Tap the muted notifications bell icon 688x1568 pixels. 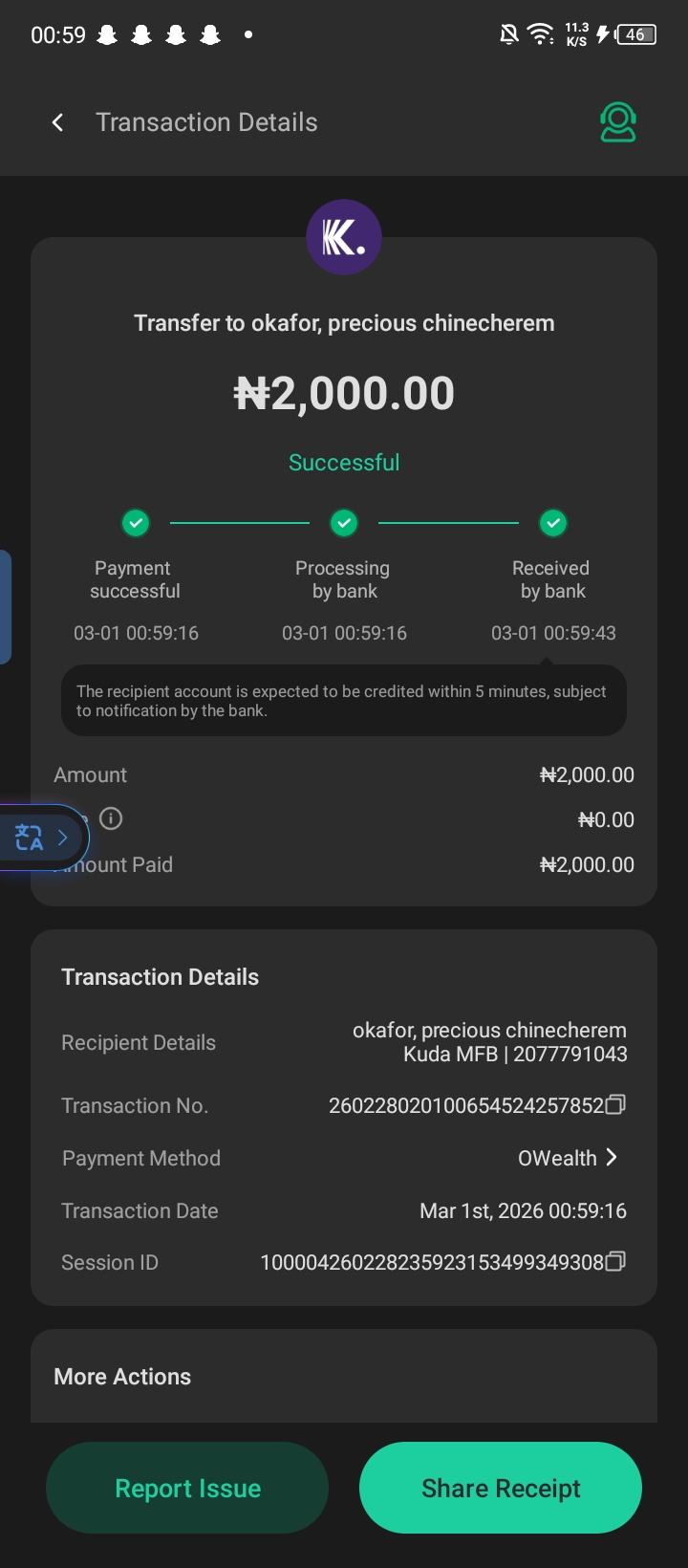pos(509,35)
